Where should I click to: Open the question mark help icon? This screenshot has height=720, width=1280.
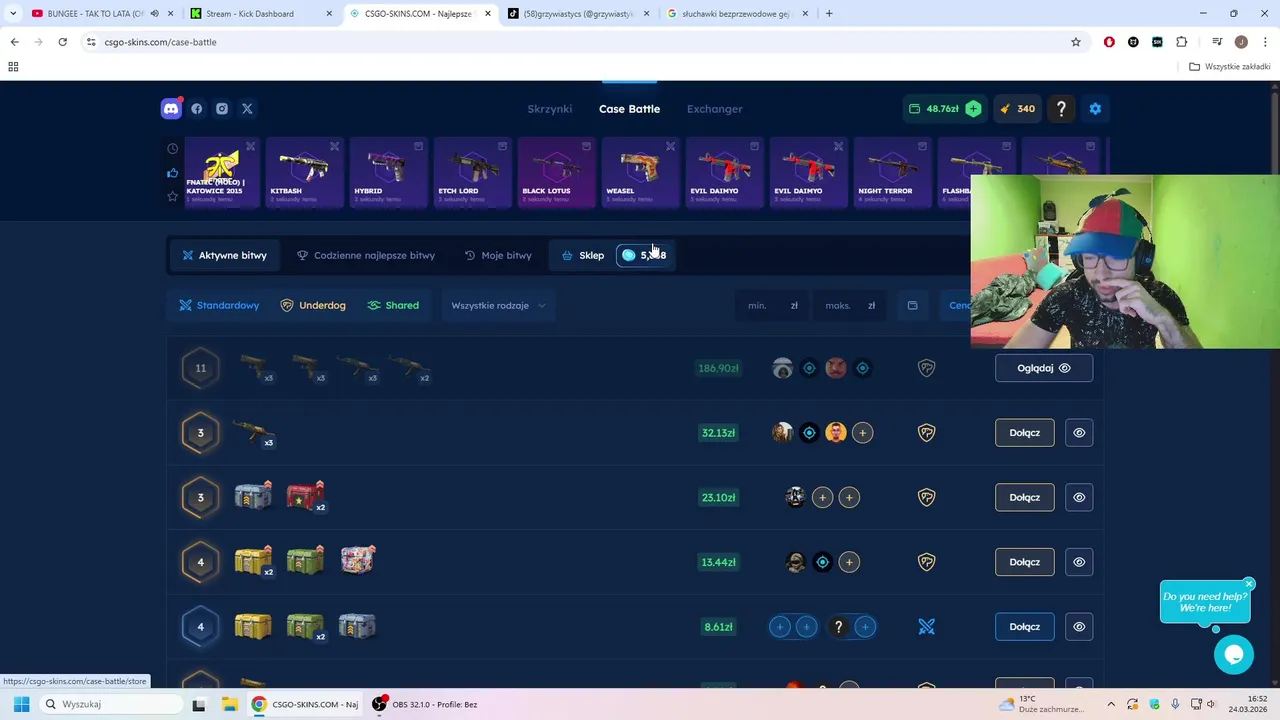pyautogui.click(x=1062, y=109)
